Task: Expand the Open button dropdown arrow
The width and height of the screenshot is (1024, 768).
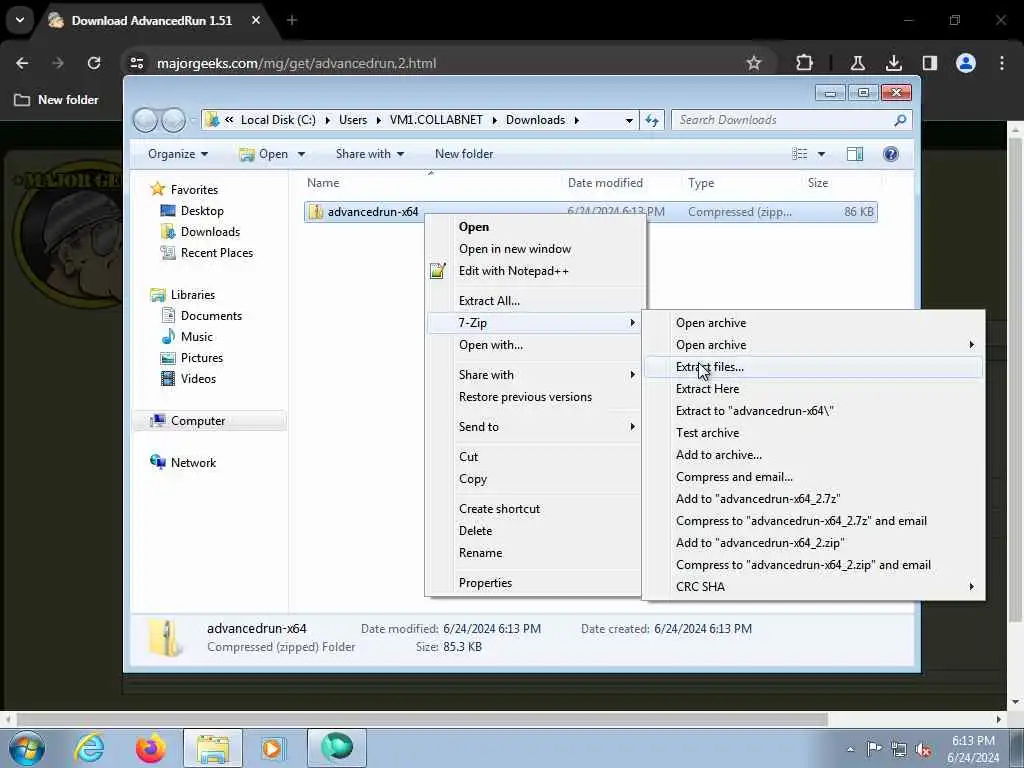Action: coord(301,154)
